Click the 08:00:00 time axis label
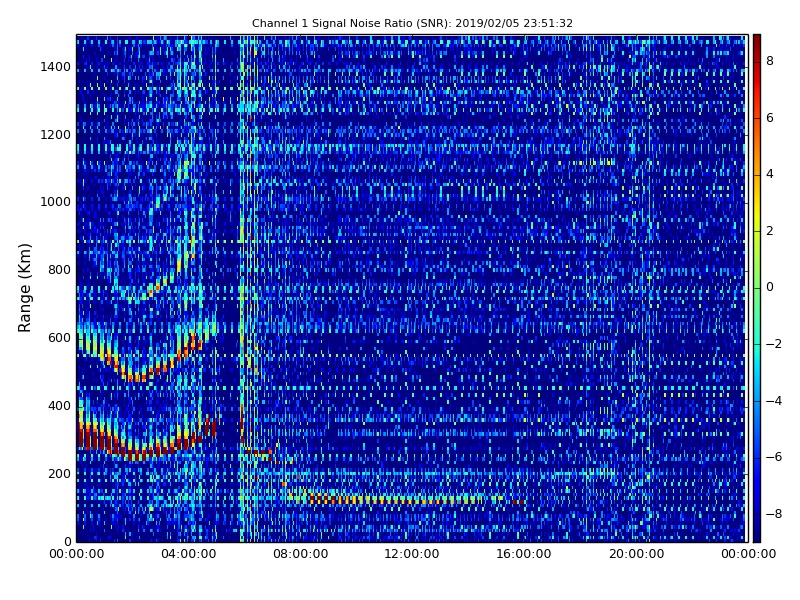 (x=301, y=554)
